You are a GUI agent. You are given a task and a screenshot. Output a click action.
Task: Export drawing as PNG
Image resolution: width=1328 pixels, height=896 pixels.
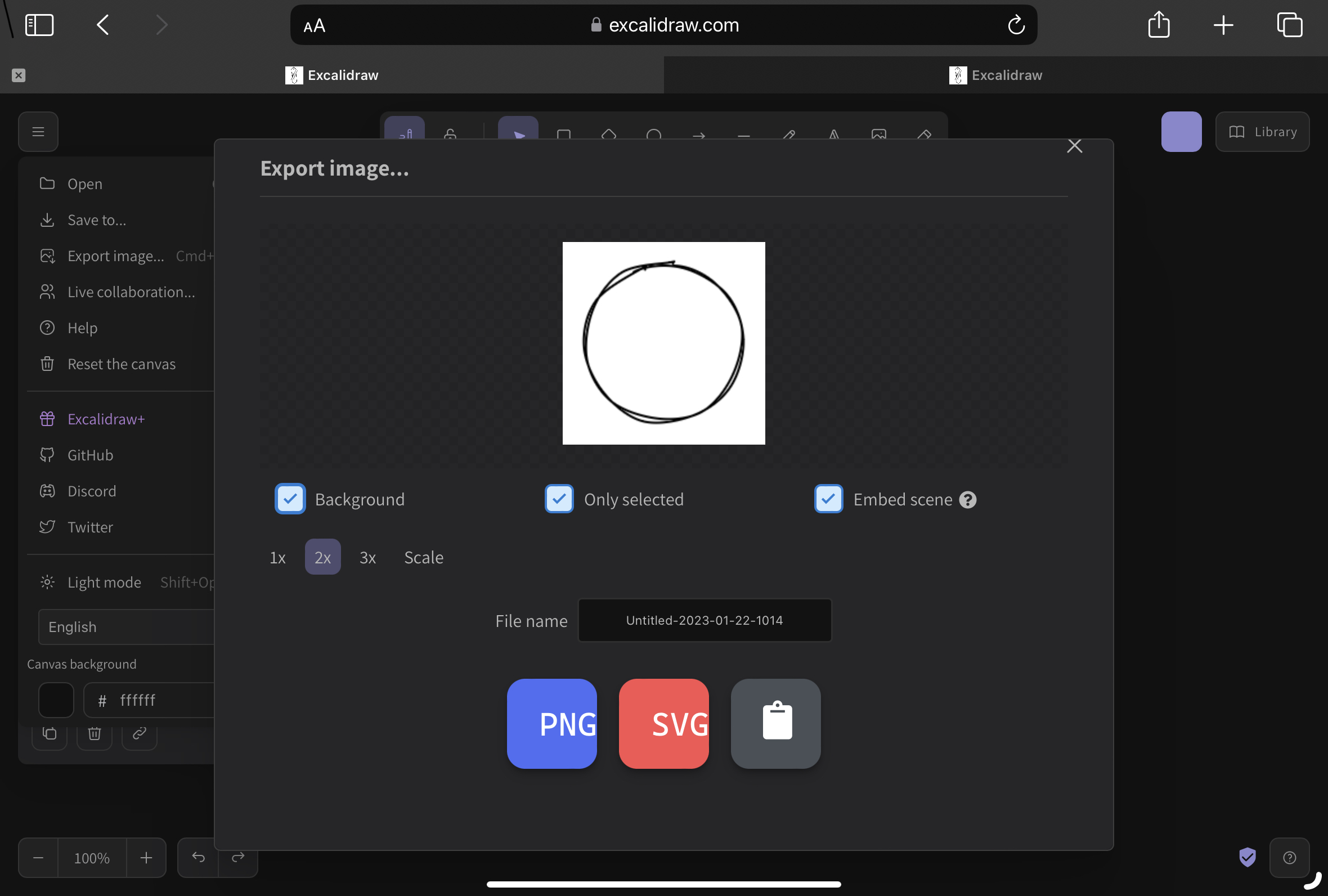[552, 723]
